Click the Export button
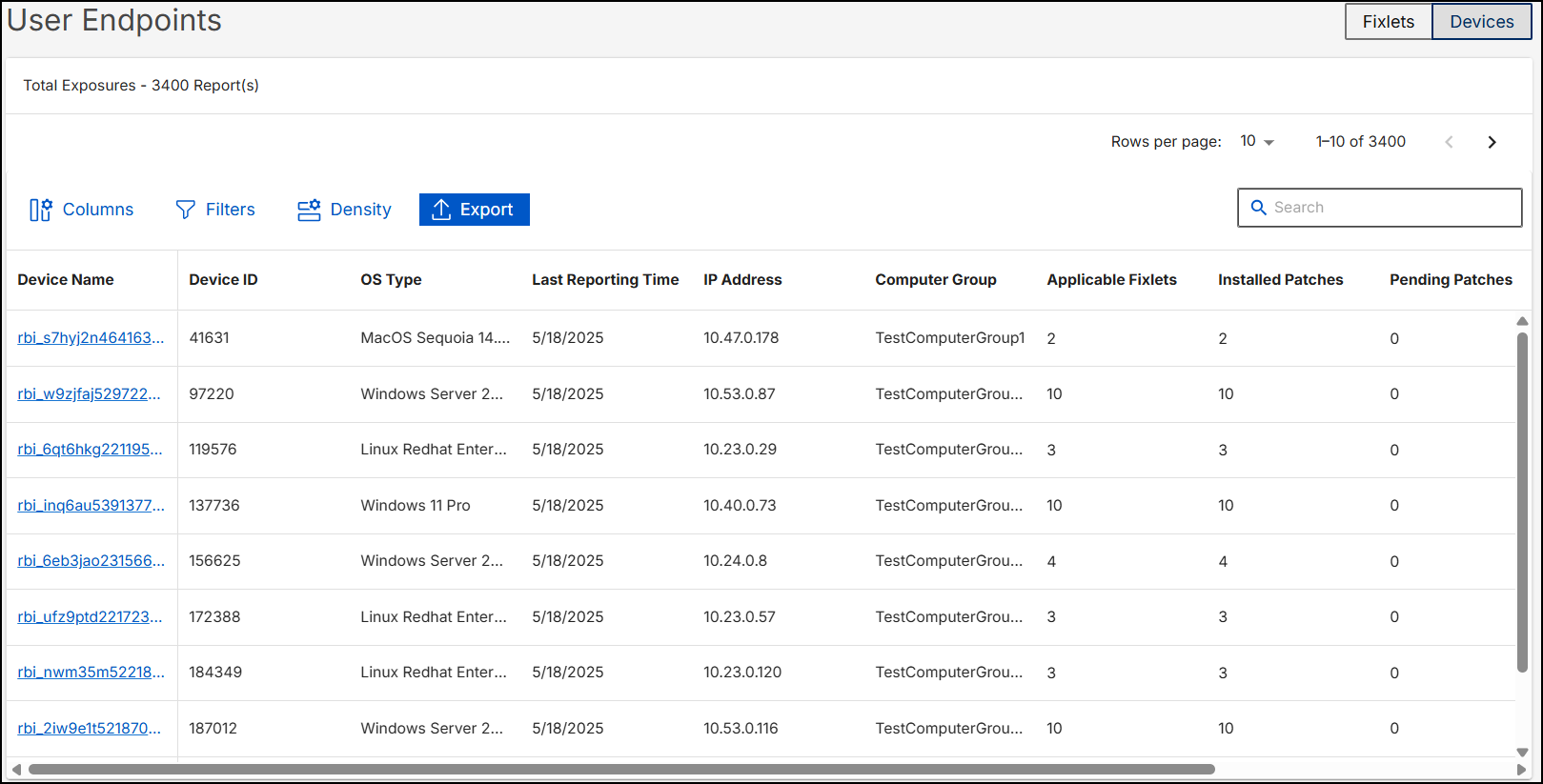The image size is (1543, 784). click(474, 210)
